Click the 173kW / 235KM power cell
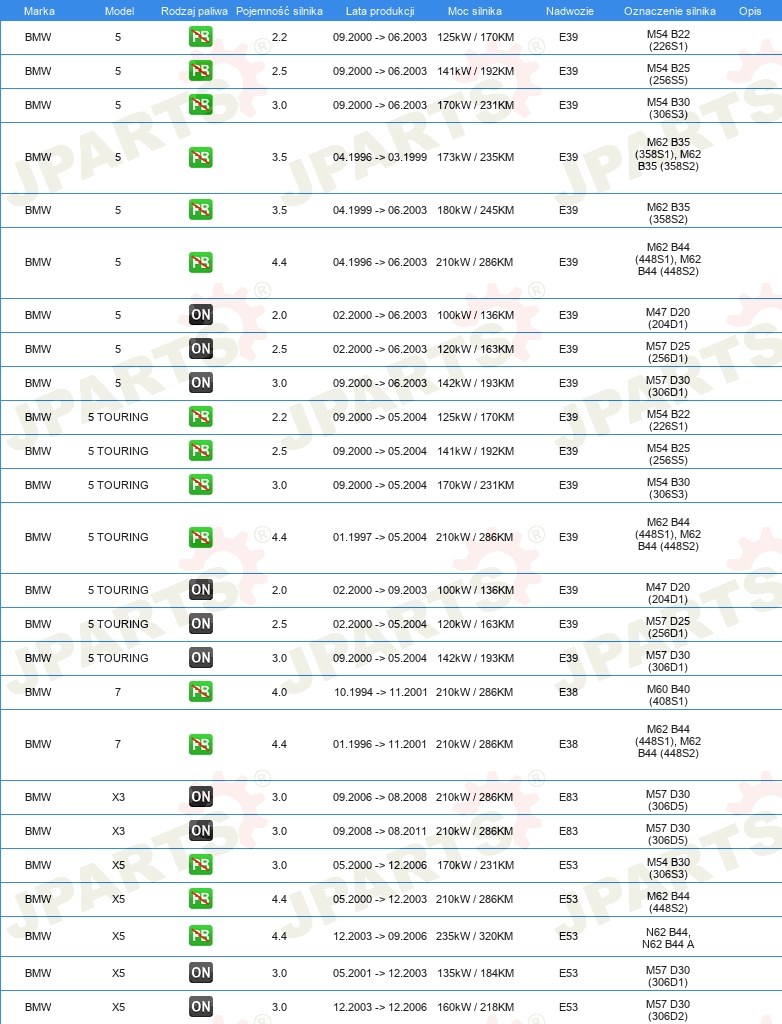The height and width of the screenshot is (1024, 782). point(475,157)
